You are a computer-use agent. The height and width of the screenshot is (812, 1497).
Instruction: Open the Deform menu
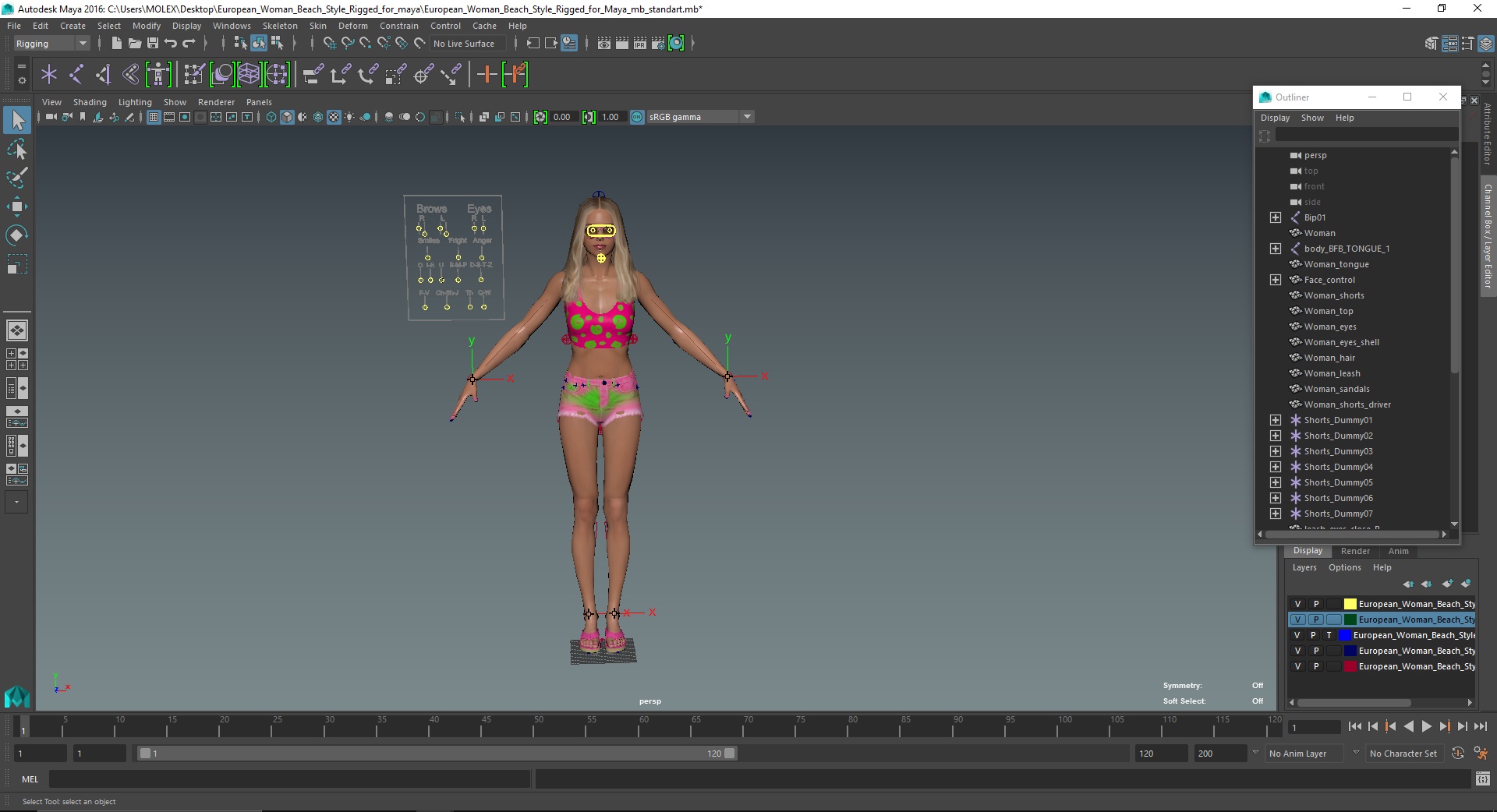[x=352, y=26]
